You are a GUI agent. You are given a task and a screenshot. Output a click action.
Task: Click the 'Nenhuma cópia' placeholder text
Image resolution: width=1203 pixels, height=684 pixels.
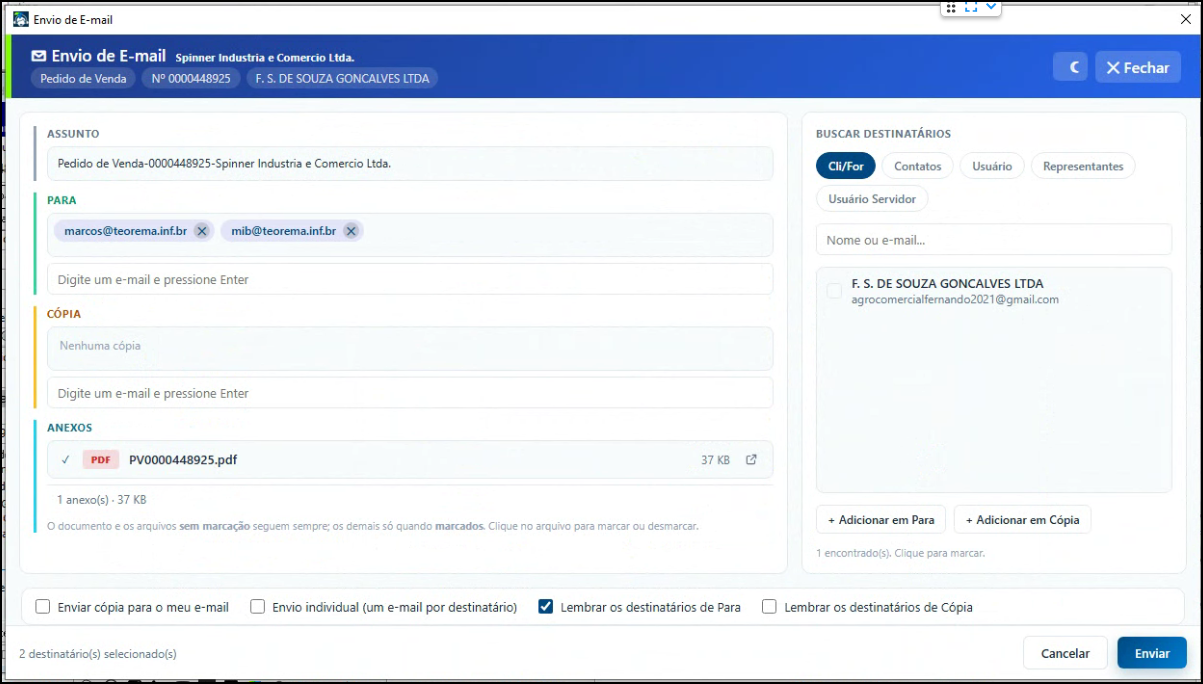[100, 346]
